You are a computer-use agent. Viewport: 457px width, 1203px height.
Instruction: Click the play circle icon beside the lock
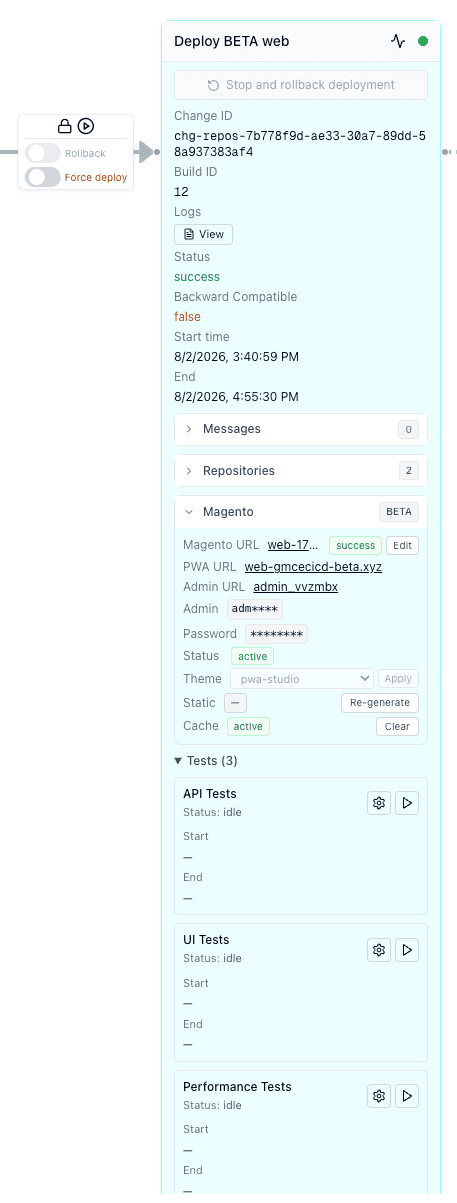click(x=86, y=126)
